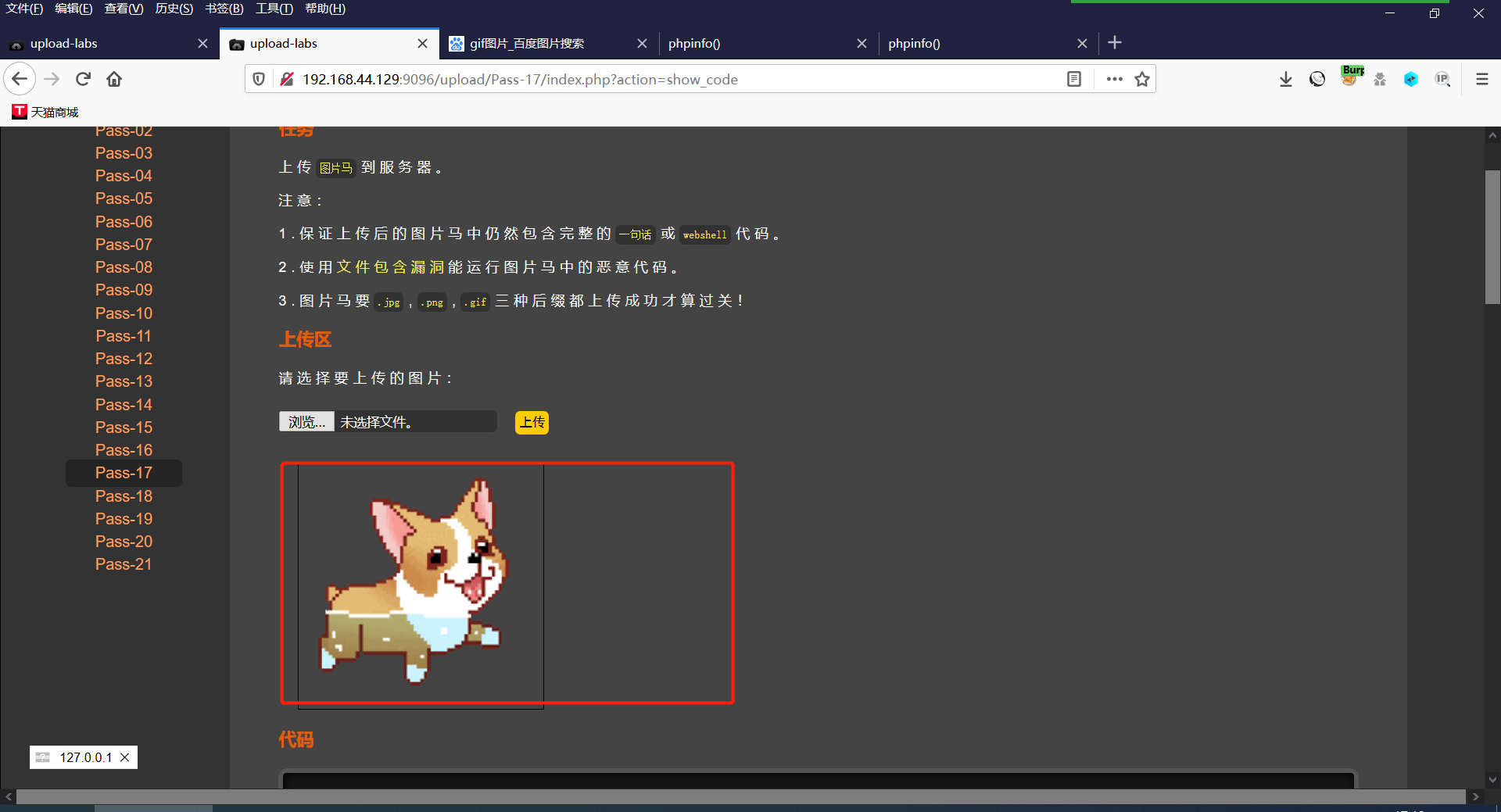Navigate to Pass-11 in the sidebar

tap(124, 336)
